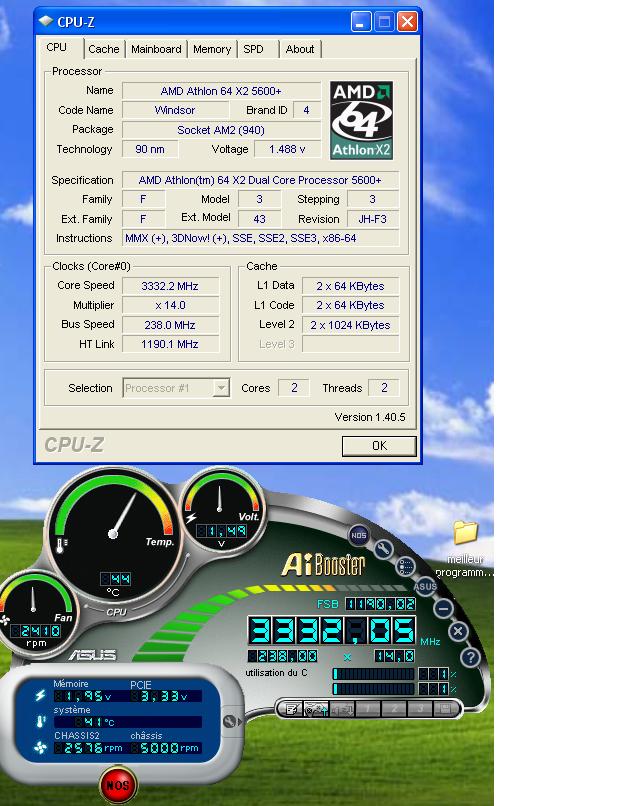640x806 pixels.
Task: Switch to the Cache tab
Action: click(x=104, y=49)
